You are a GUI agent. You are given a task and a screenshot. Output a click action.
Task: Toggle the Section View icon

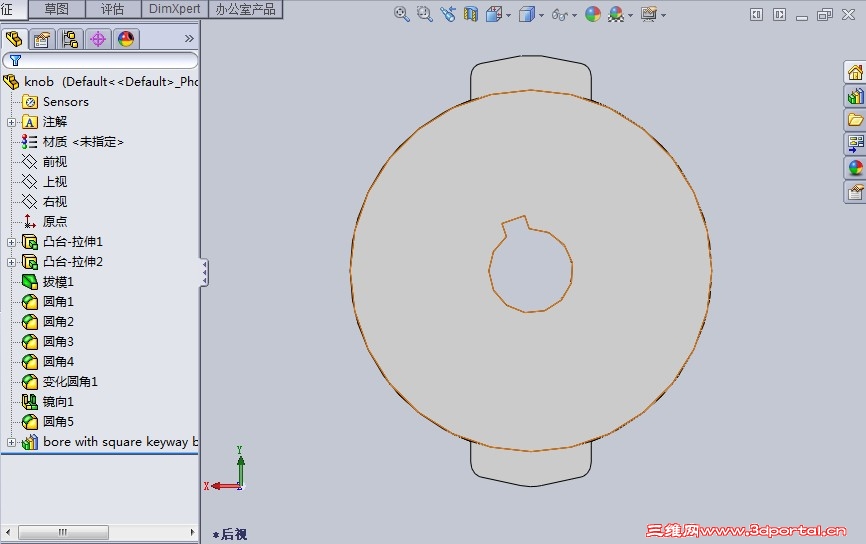[x=471, y=14]
